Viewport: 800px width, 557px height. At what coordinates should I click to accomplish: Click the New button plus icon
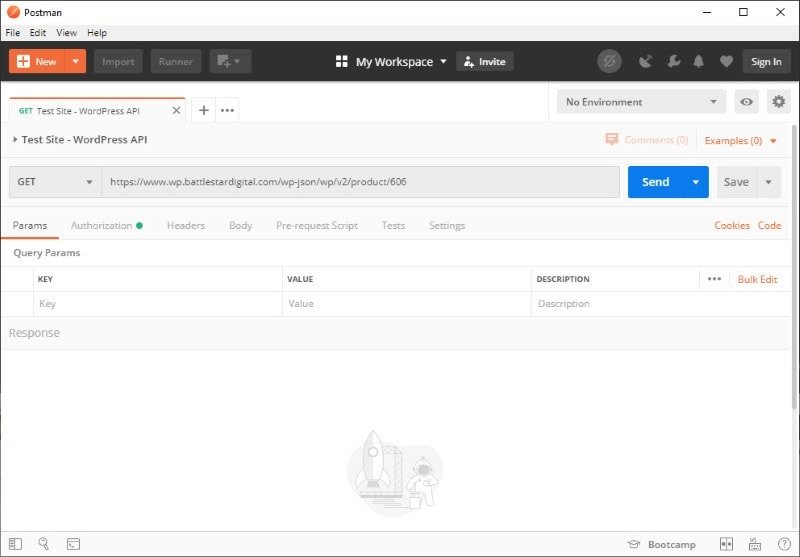(x=23, y=61)
